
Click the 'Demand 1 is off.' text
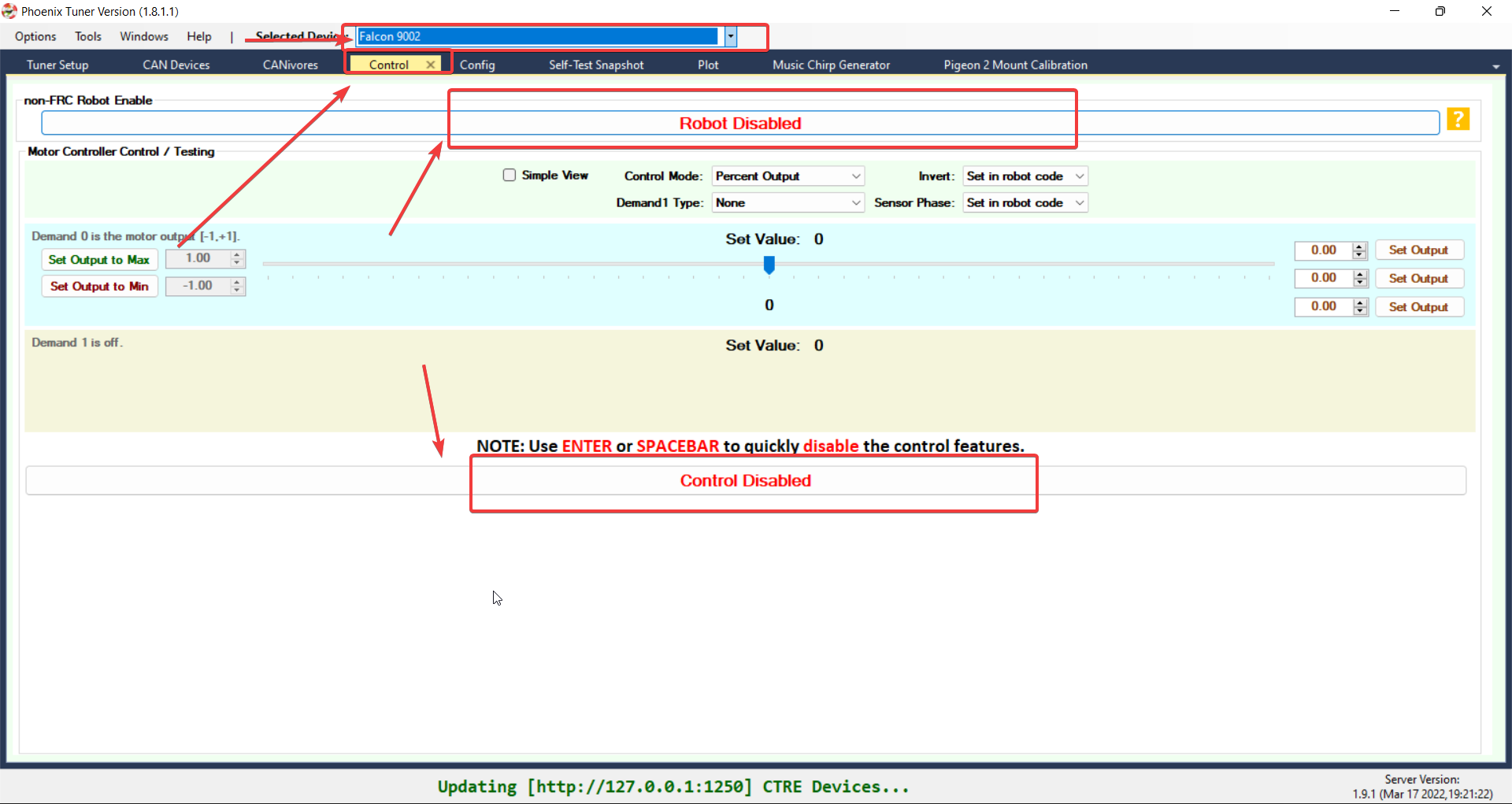tap(77, 343)
